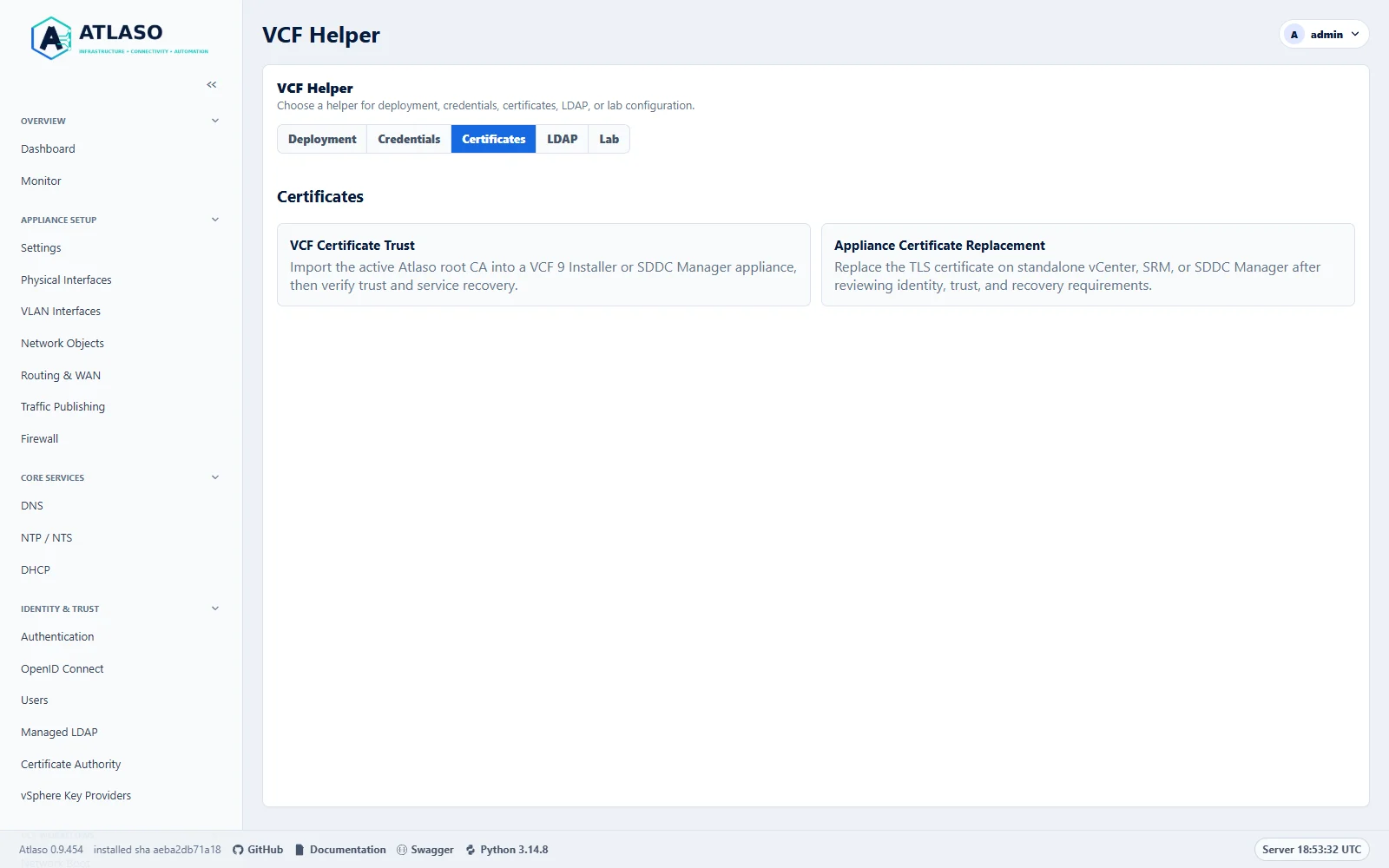The height and width of the screenshot is (868, 1389).
Task: Collapse the Overview section chevron
Action: (215, 121)
